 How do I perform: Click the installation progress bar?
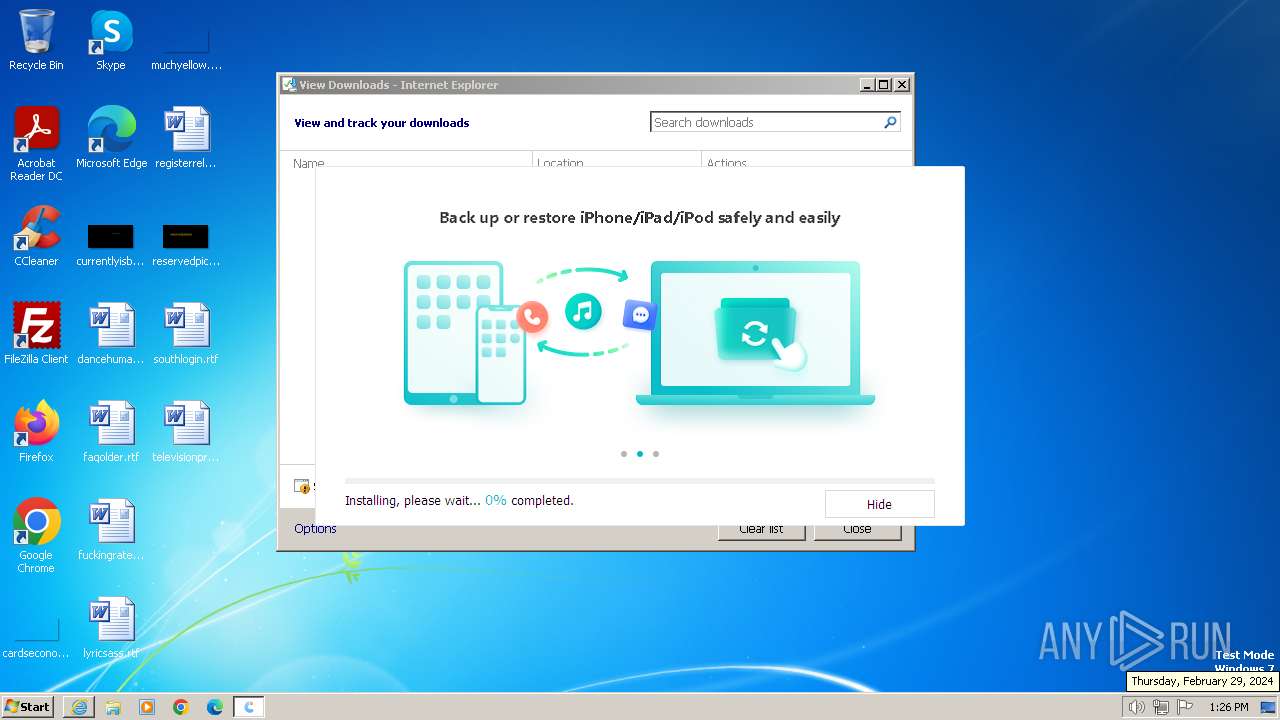click(x=640, y=481)
